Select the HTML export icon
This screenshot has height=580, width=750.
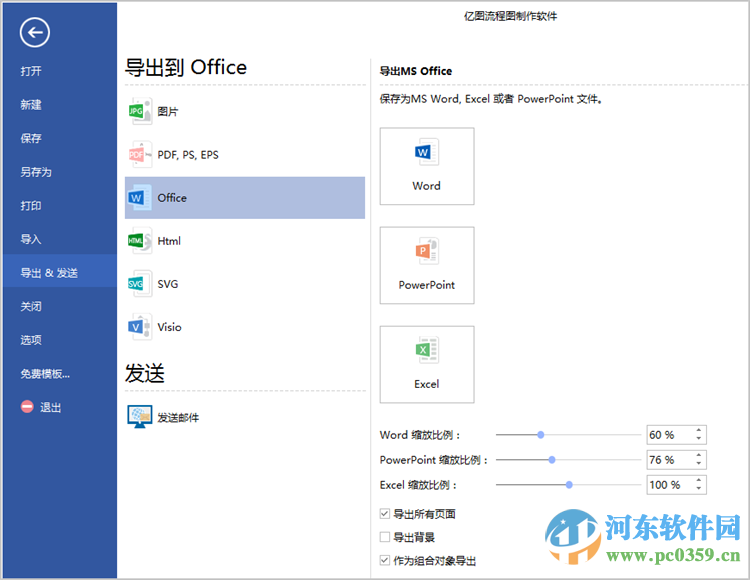coord(140,241)
